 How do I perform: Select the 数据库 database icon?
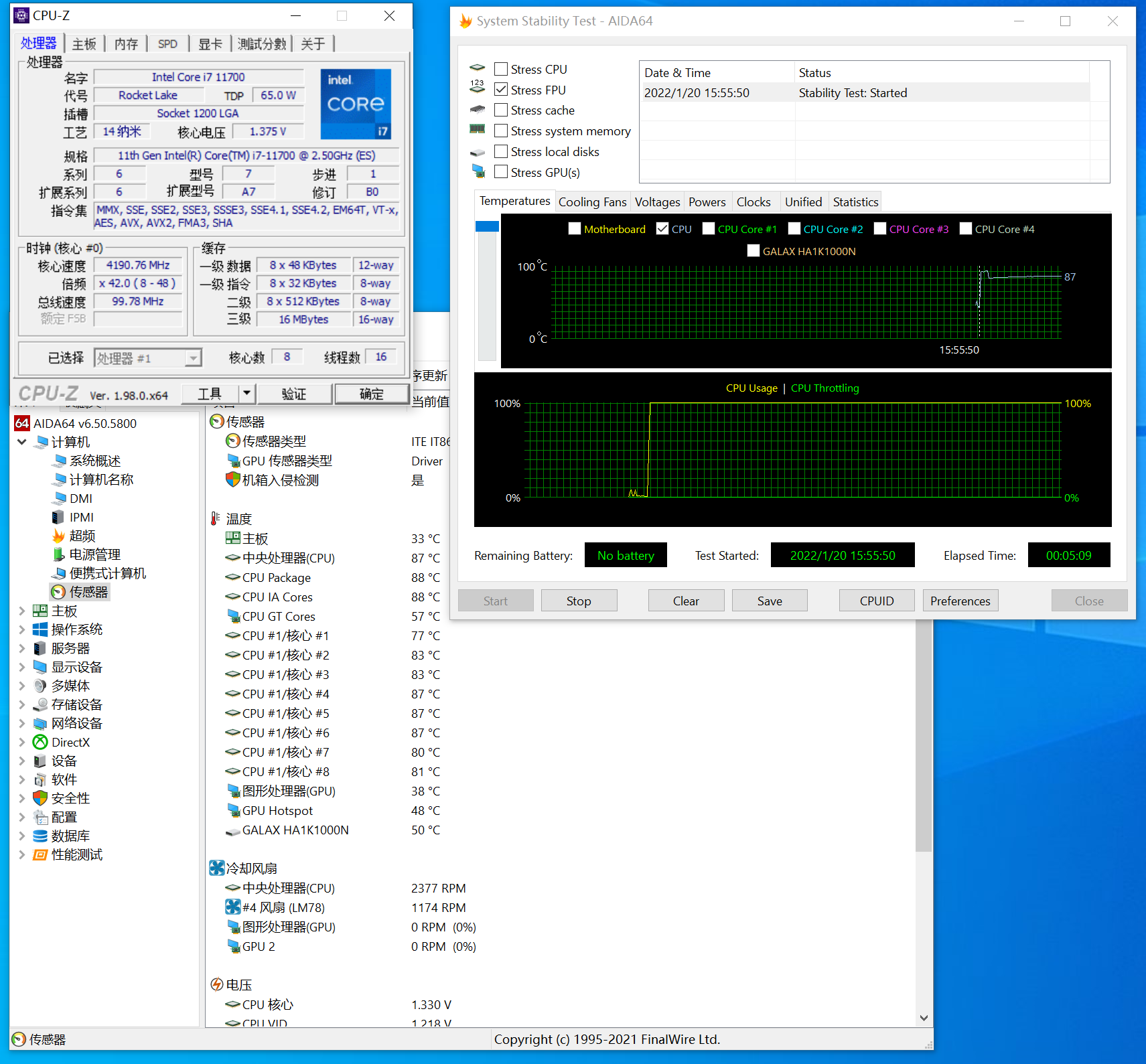pos(40,836)
